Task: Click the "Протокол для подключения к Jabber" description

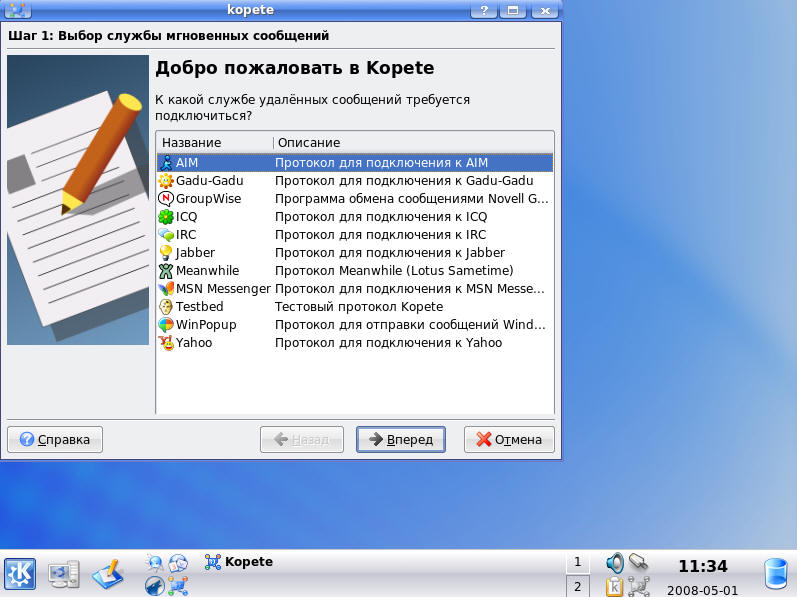Action: pyautogui.click(x=390, y=253)
